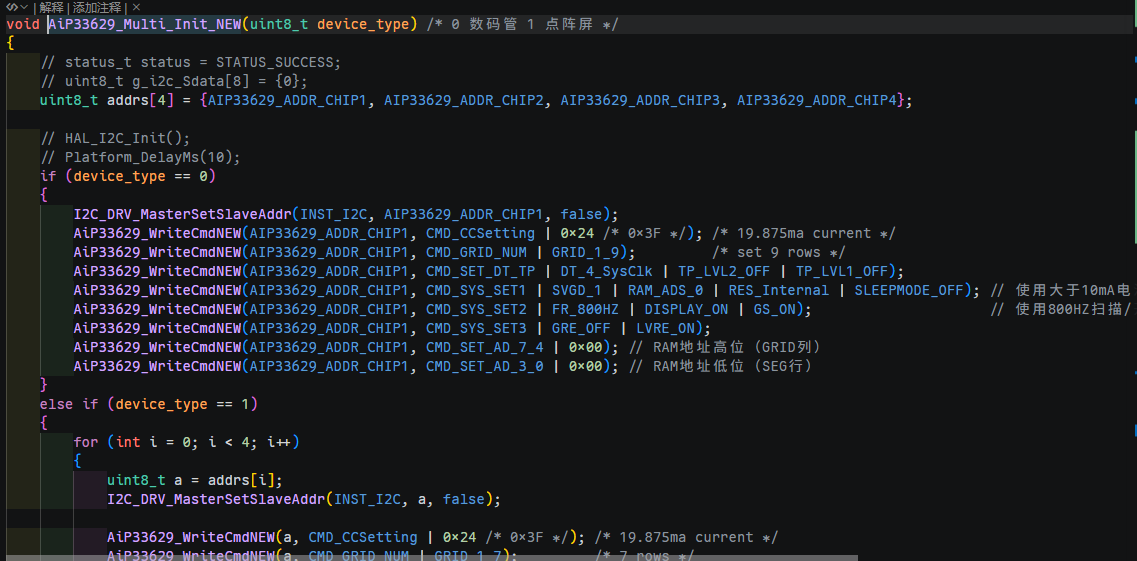Click the TP_LVL2_OFF constant
This screenshot has width=1137, height=561.
[x=724, y=271]
